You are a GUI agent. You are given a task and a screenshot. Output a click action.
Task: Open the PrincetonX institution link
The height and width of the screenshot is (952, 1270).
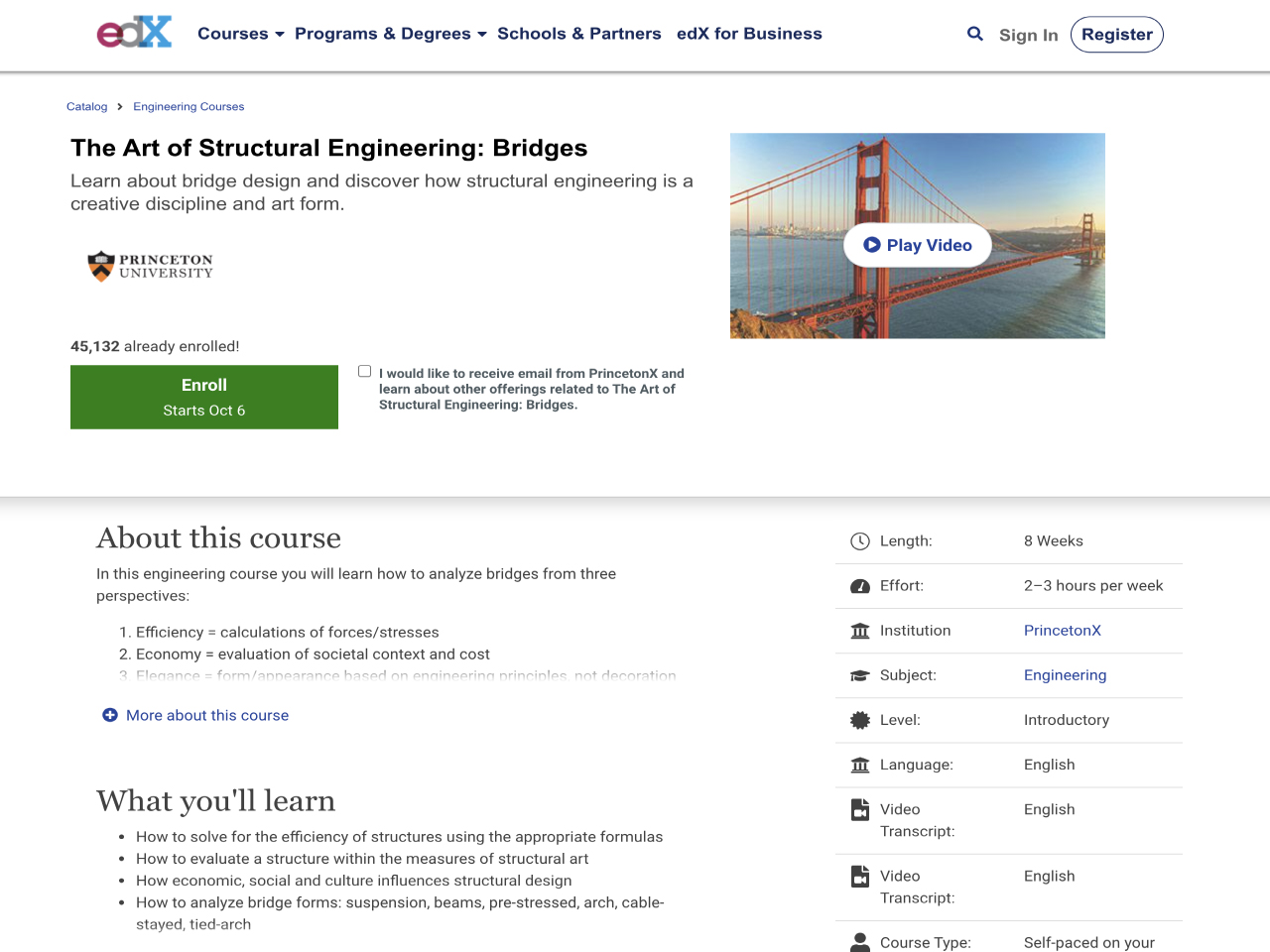click(1063, 631)
